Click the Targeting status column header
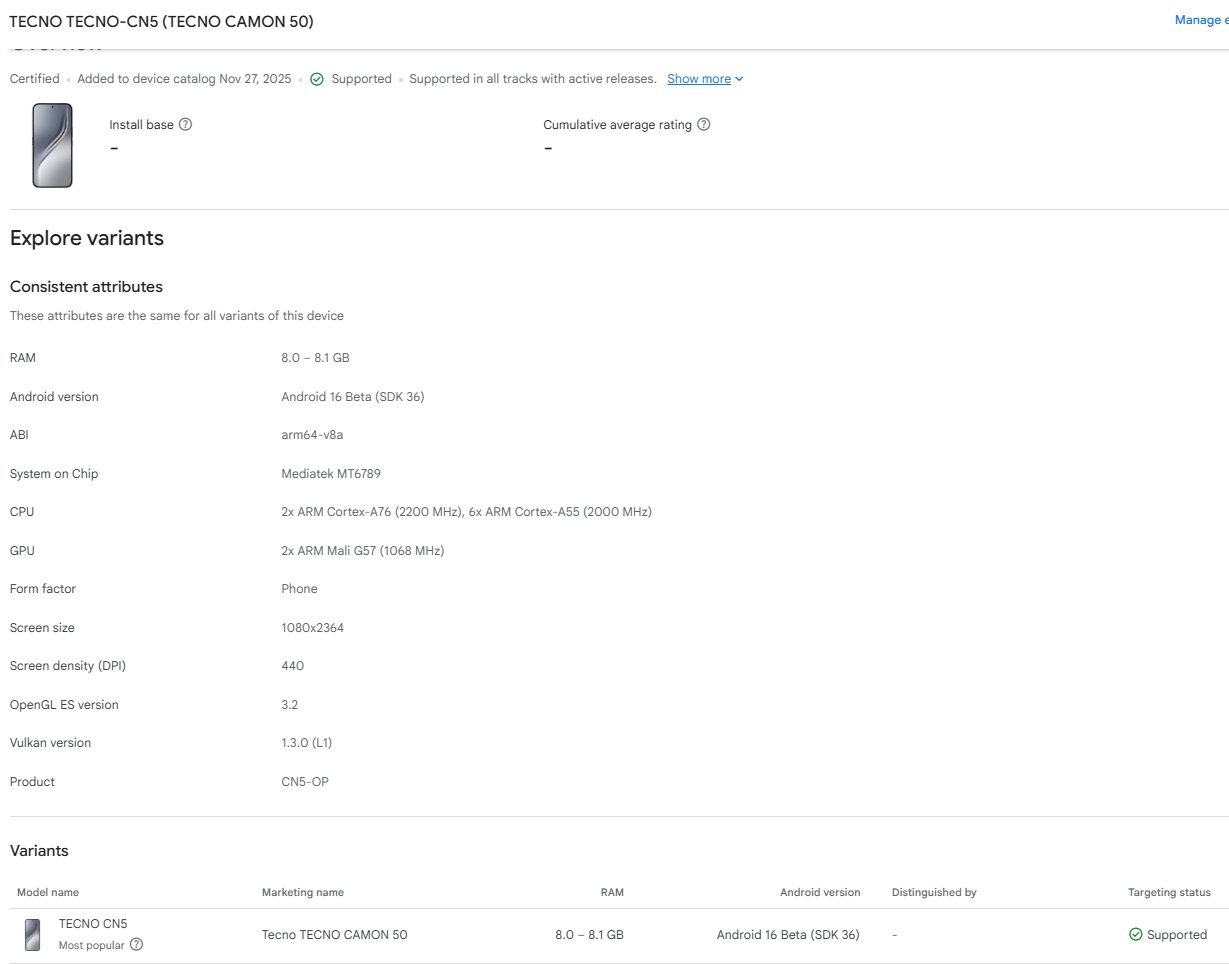The width and height of the screenshot is (1229, 964). click(1169, 892)
